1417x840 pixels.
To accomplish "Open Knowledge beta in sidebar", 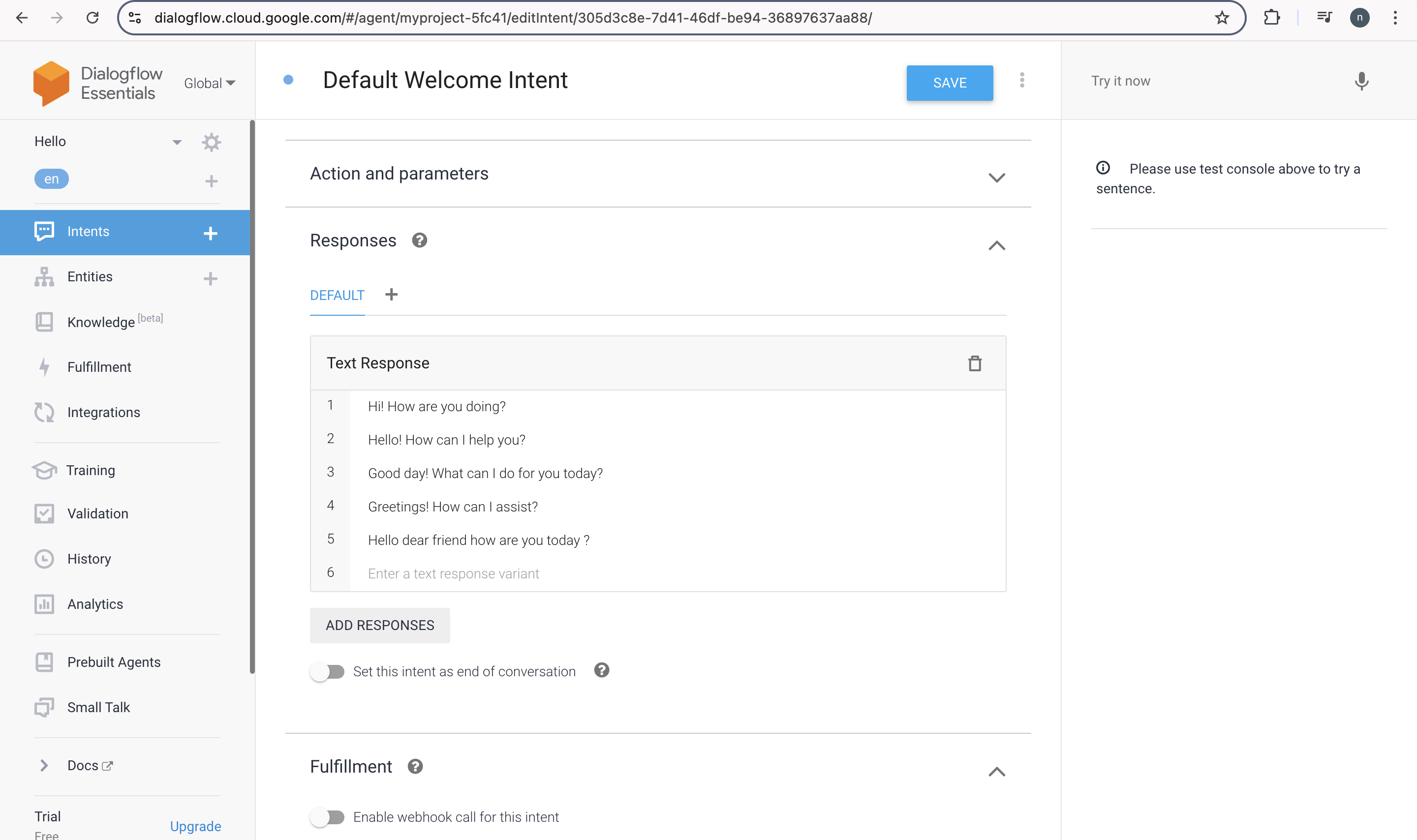I will (x=115, y=322).
